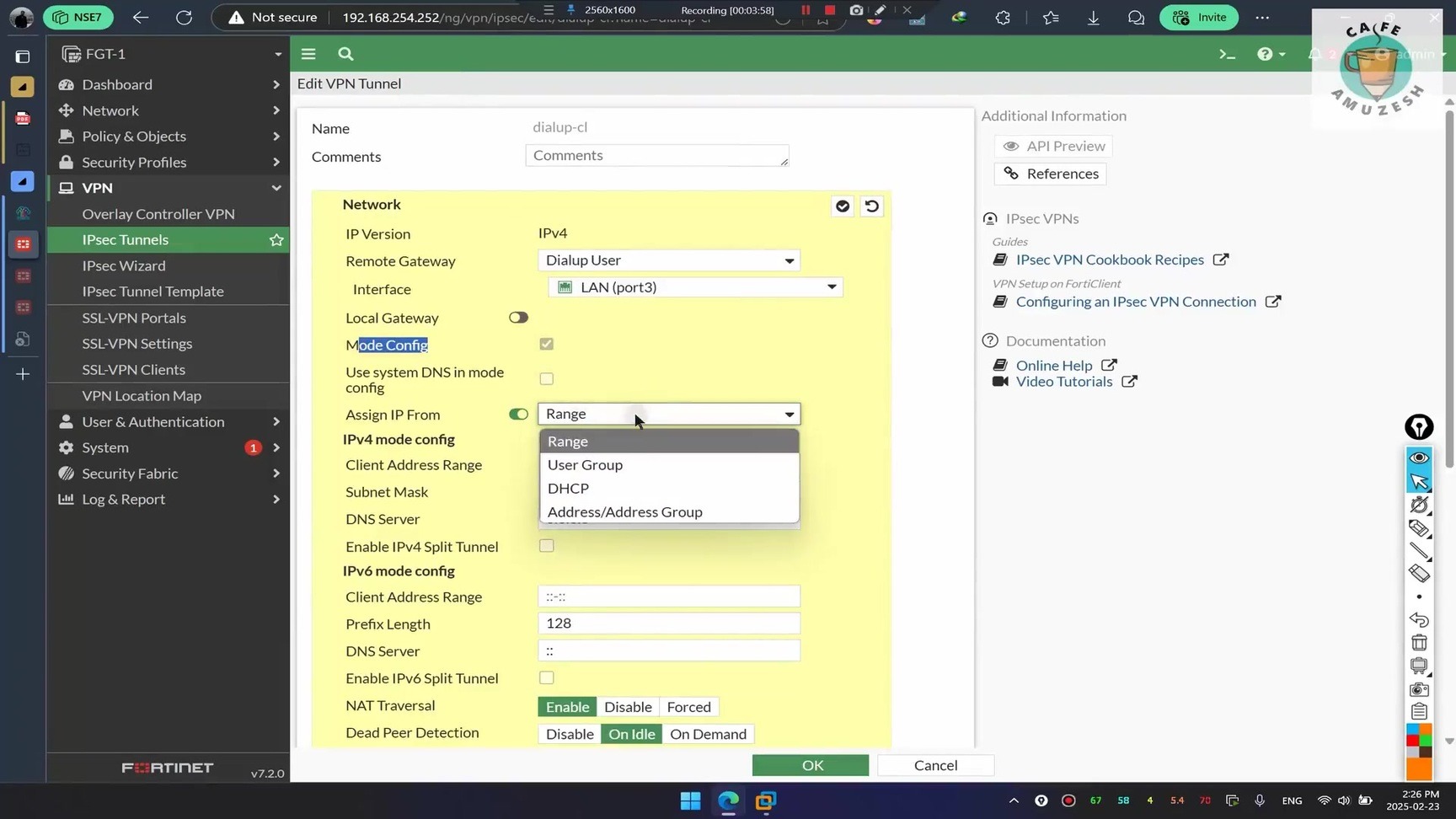Open the volume tray icon
Image resolution: width=1456 pixels, height=819 pixels.
[x=1344, y=800]
